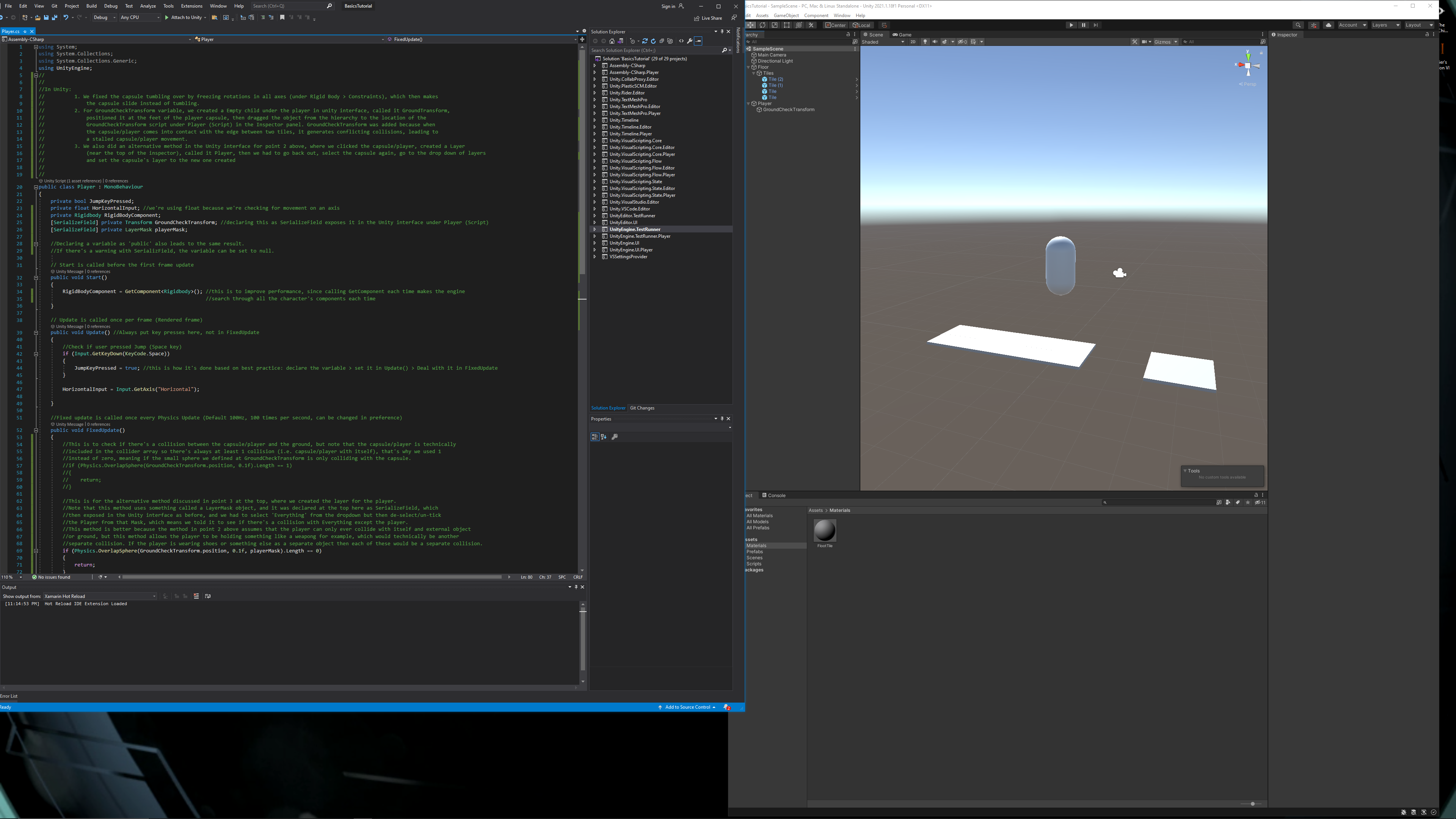The width and height of the screenshot is (1456, 819).
Task: Click Live Share button
Action: coord(708,18)
